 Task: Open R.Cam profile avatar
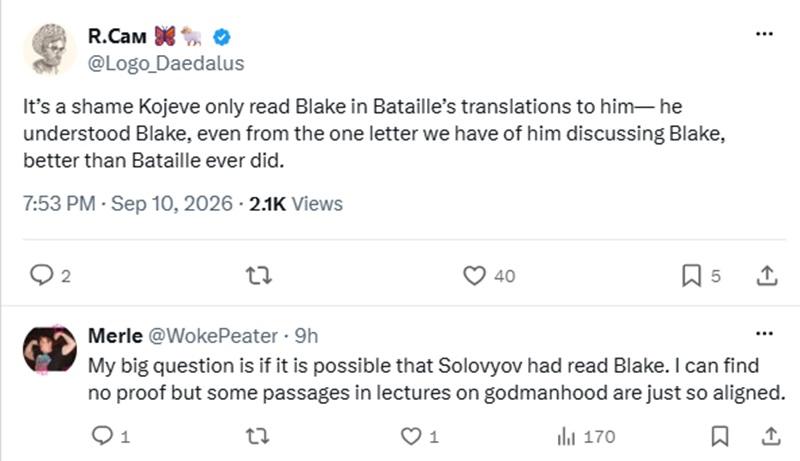click(x=49, y=49)
